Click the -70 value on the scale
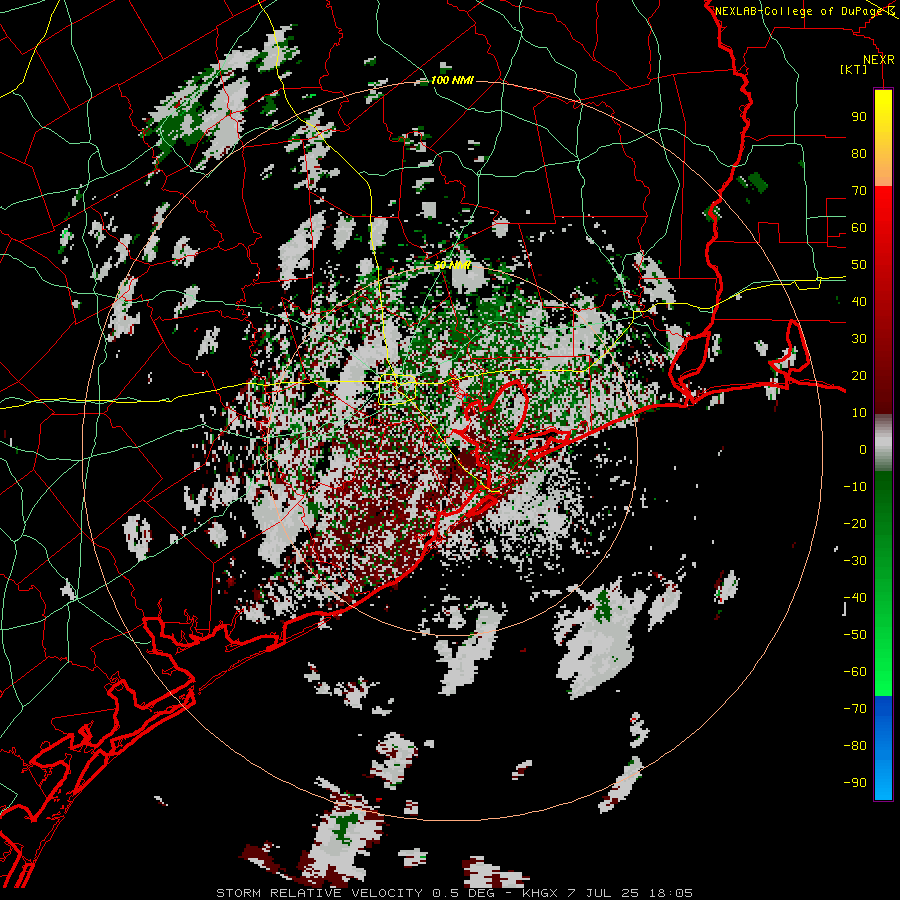Image resolution: width=900 pixels, height=900 pixels. (855, 709)
